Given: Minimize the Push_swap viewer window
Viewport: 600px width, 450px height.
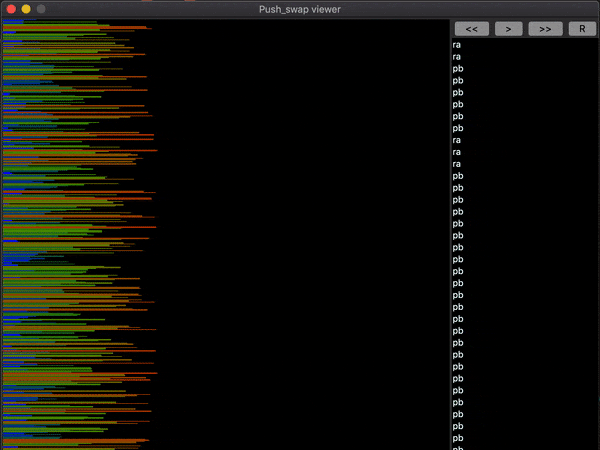Looking at the screenshot, I should [x=26, y=8].
